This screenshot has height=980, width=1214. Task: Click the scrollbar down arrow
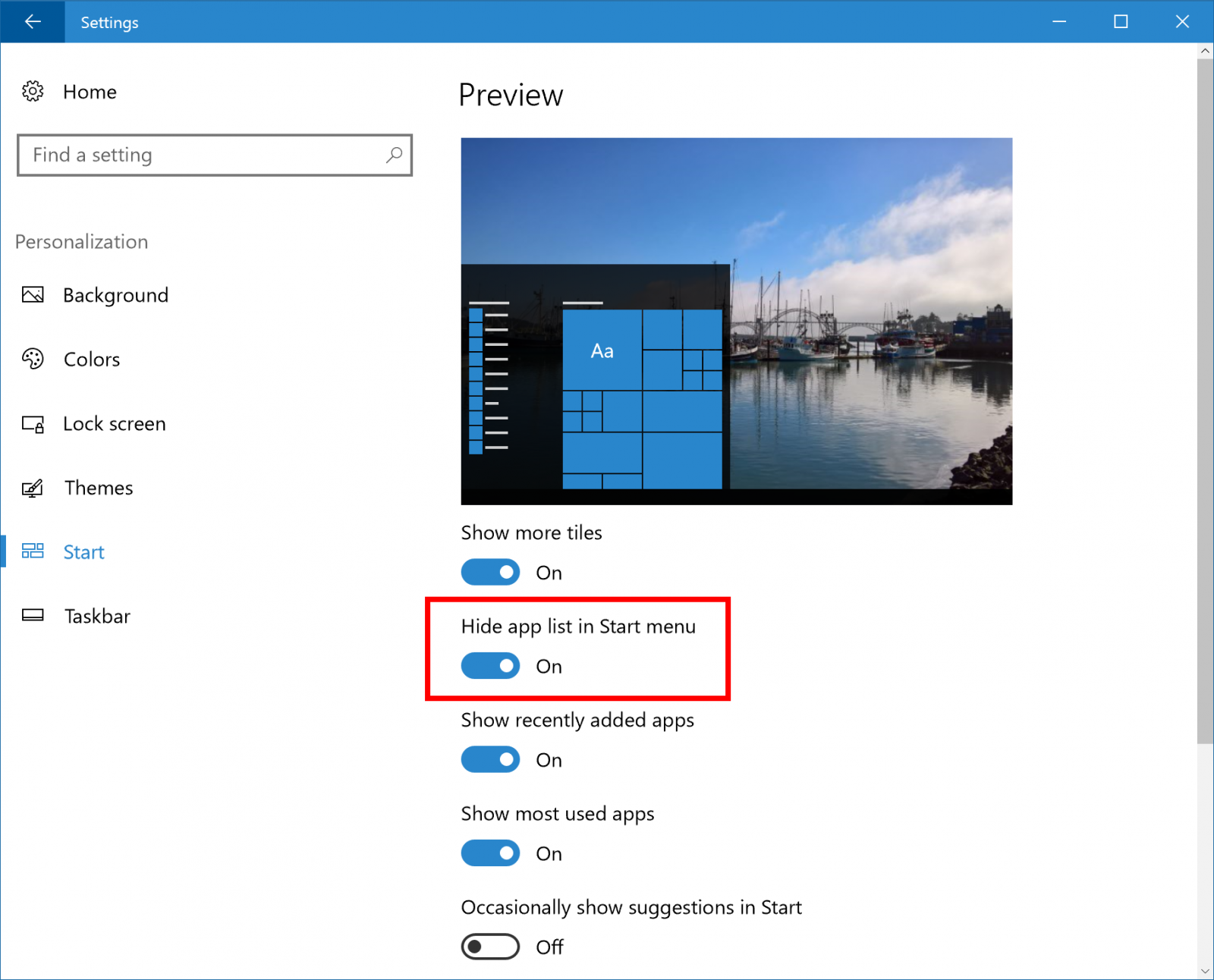(1205, 971)
